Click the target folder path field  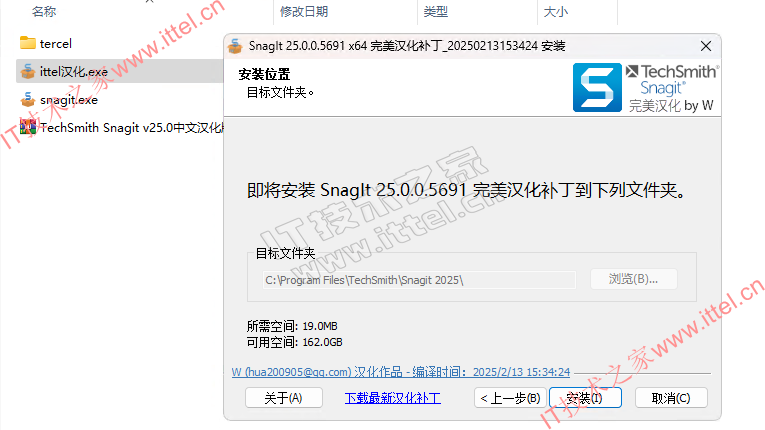coord(419,280)
